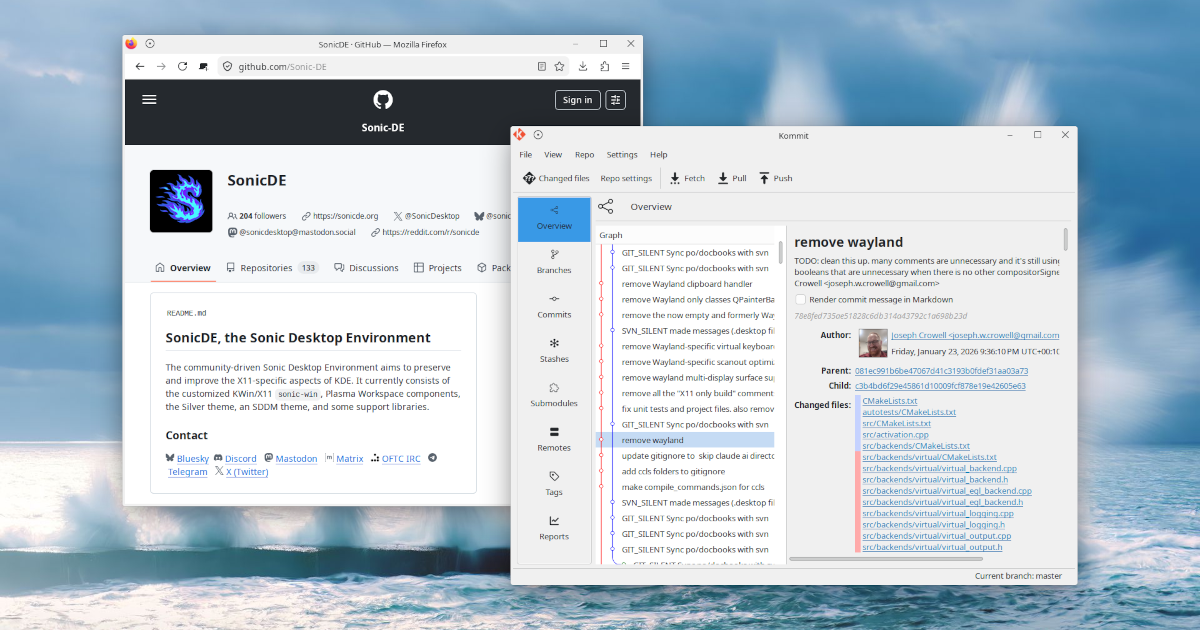
Task: Reload the GitHub page in Firefox
Action: [182, 66]
